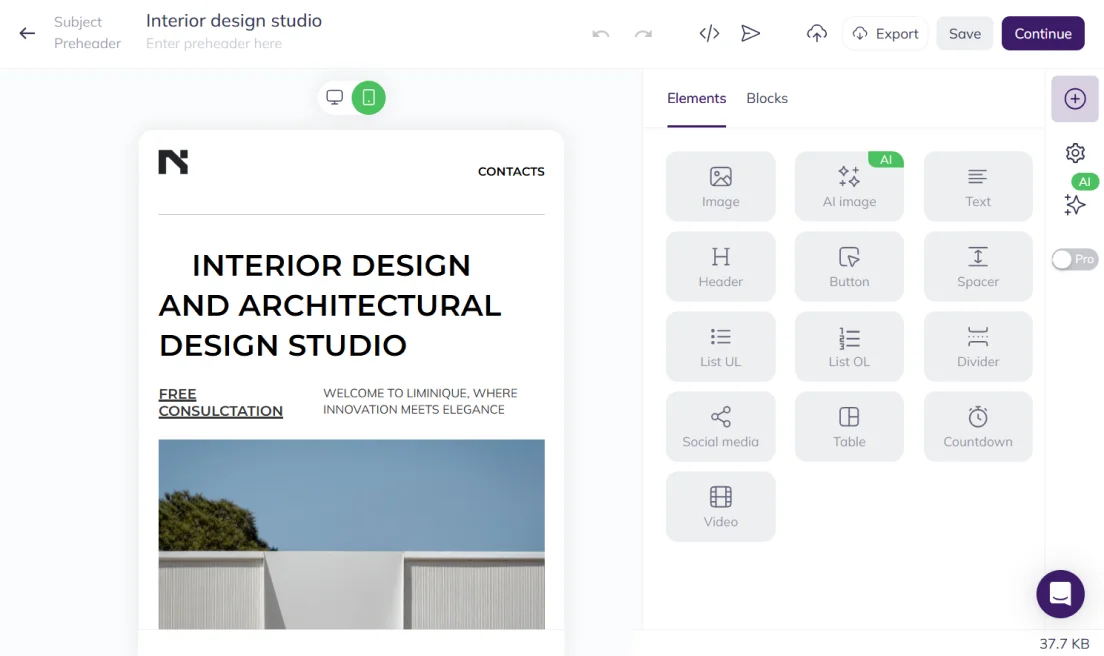Add the Table element
Image resolution: width=1104 pixels, height=656 pixels.
(x=849, y=427)
